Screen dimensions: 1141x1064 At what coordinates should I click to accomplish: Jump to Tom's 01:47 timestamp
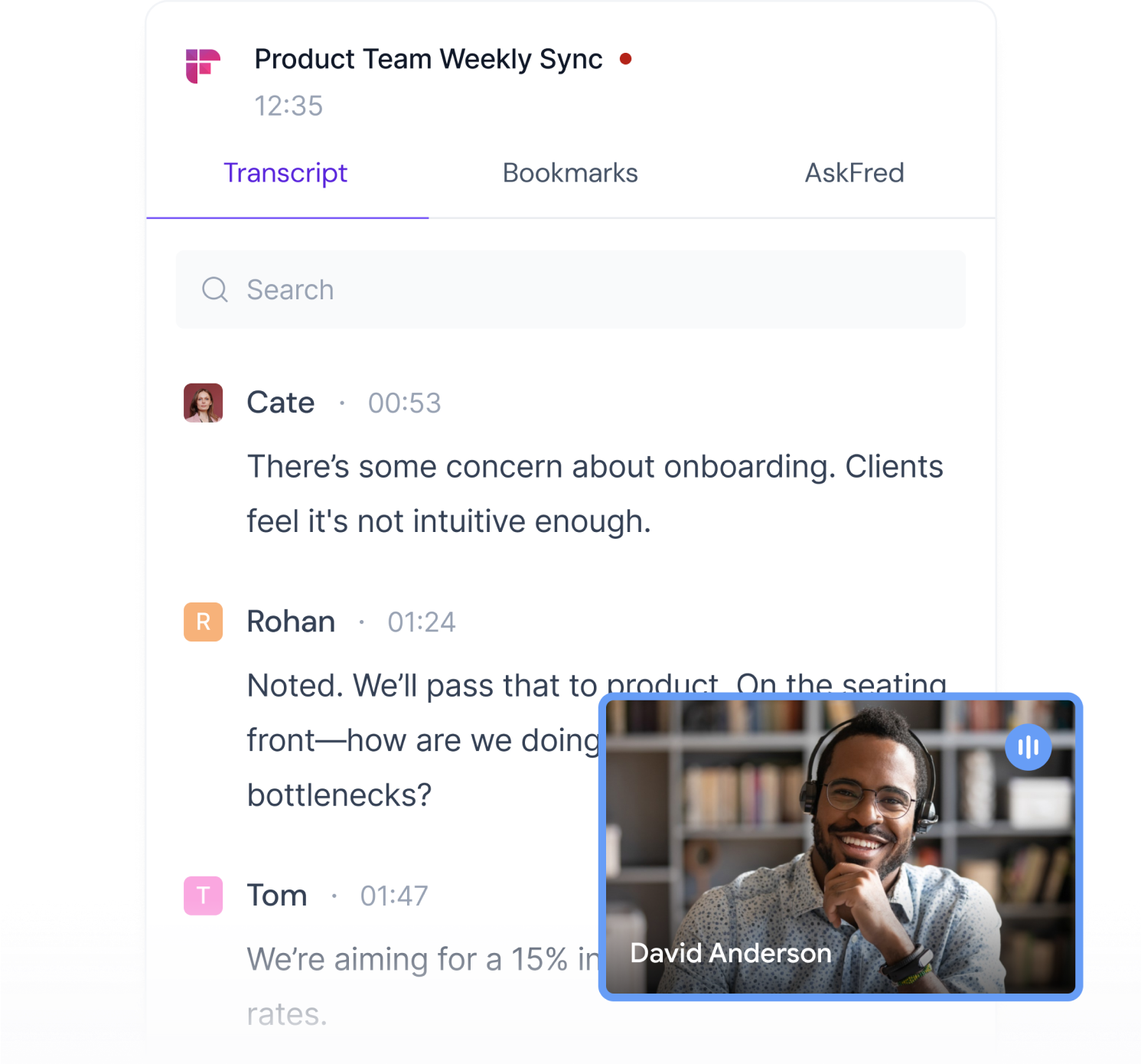[394, 896]
